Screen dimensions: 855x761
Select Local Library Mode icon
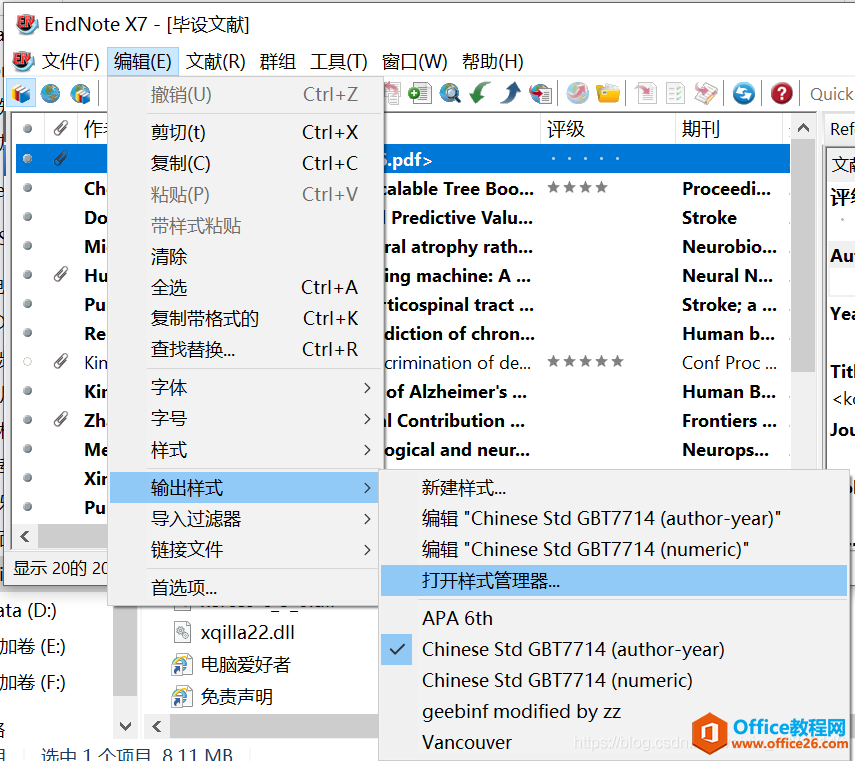pos(21,93)
